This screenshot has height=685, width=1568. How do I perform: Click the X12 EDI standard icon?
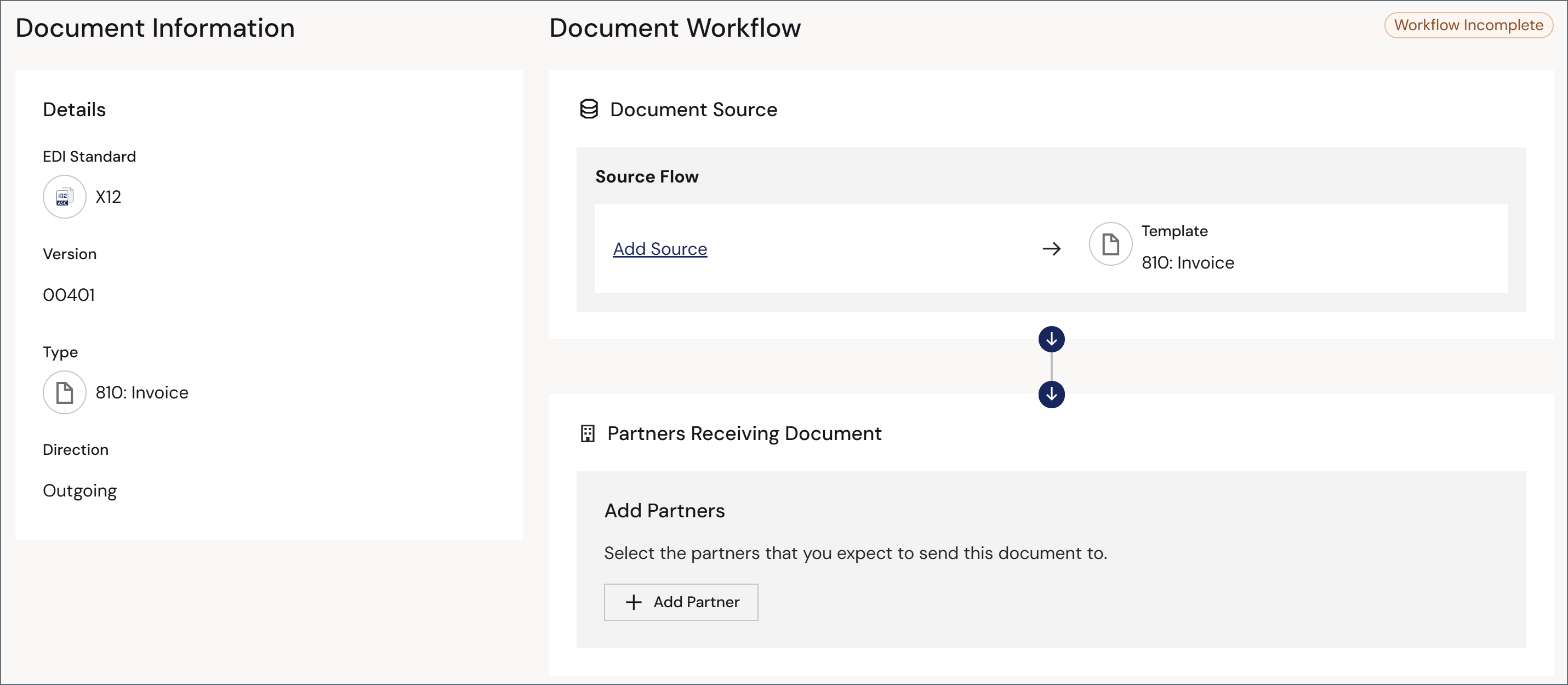coord(64,197)
